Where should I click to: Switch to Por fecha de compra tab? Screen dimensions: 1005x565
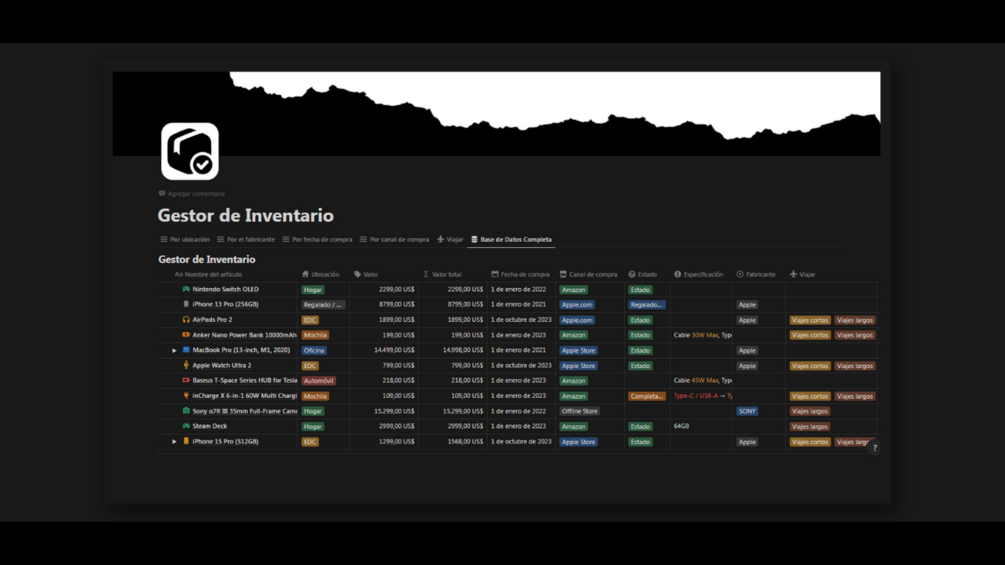coord(317,240)
